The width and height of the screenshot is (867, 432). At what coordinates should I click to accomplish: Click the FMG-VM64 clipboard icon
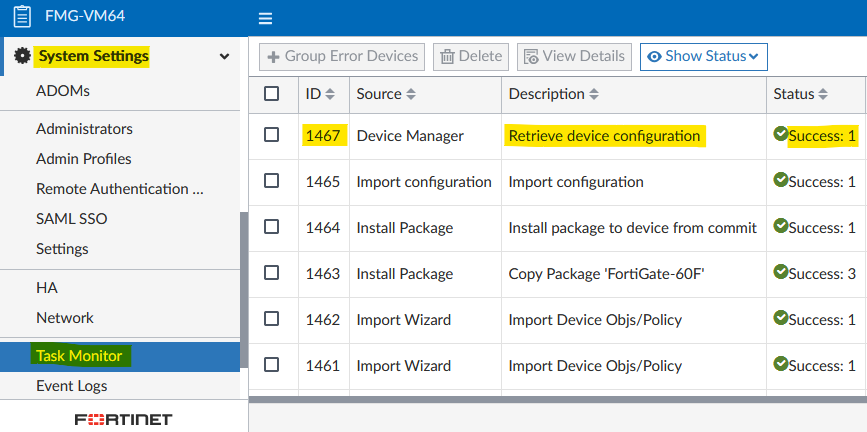click(x=22, y=17)
